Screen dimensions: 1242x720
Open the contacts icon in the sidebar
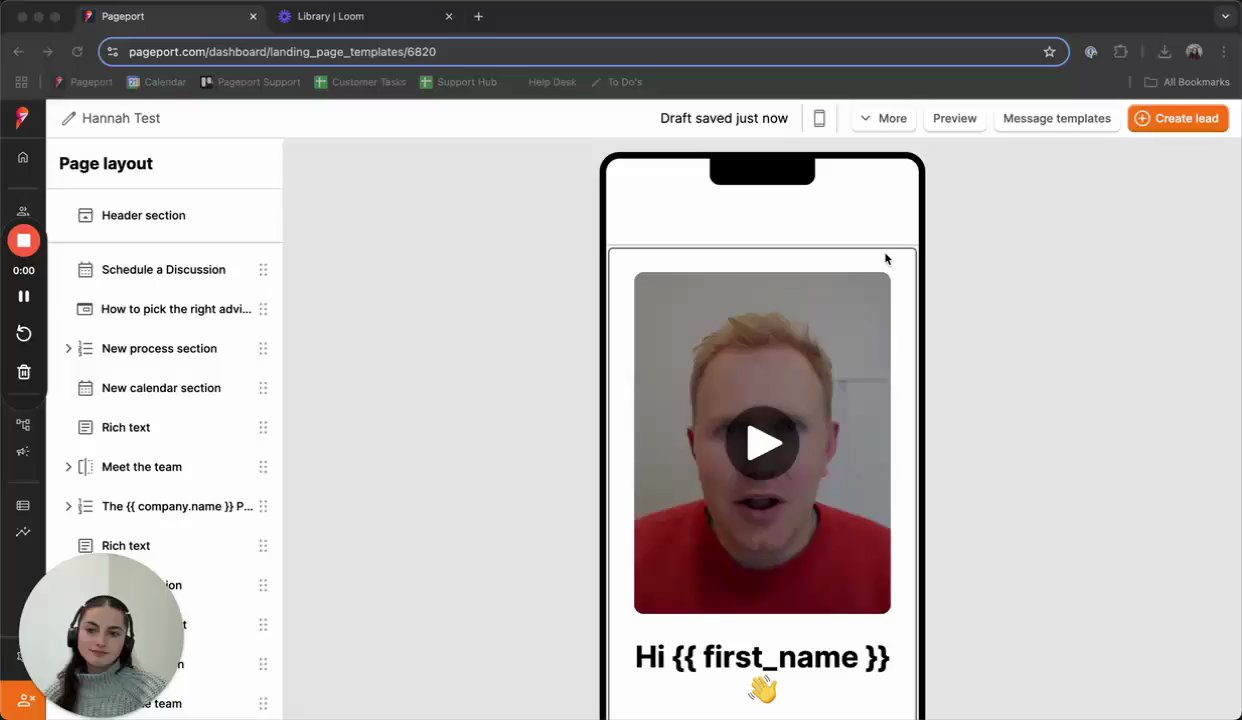pyautogui.click(x=23, y=211)
